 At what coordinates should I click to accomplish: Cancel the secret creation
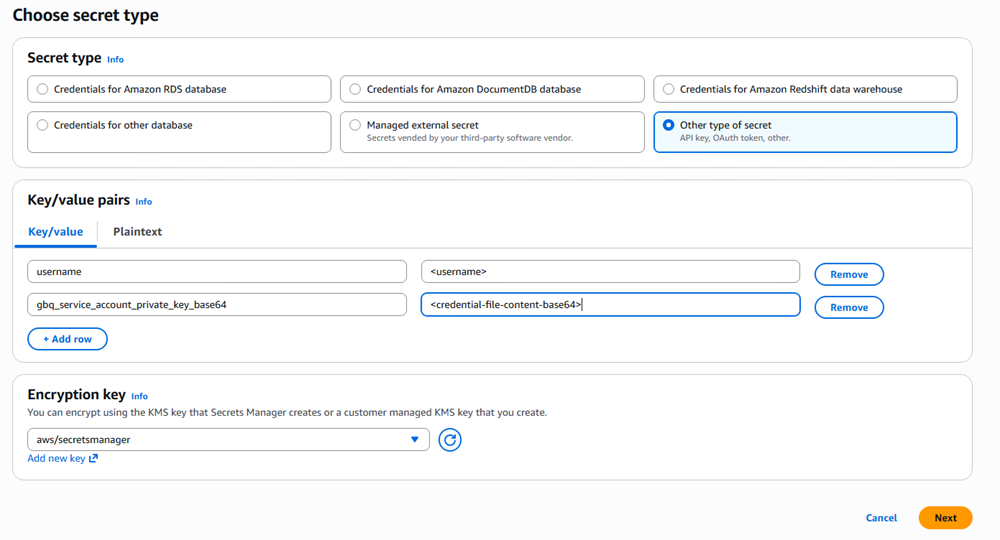881,518
